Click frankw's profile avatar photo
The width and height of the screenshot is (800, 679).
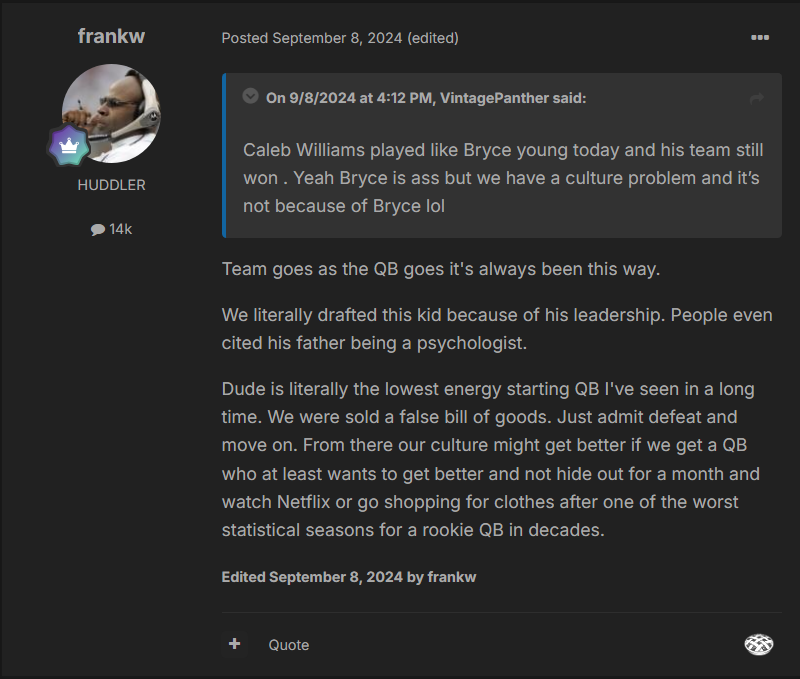pyautogui.click(x=111, y=113)
